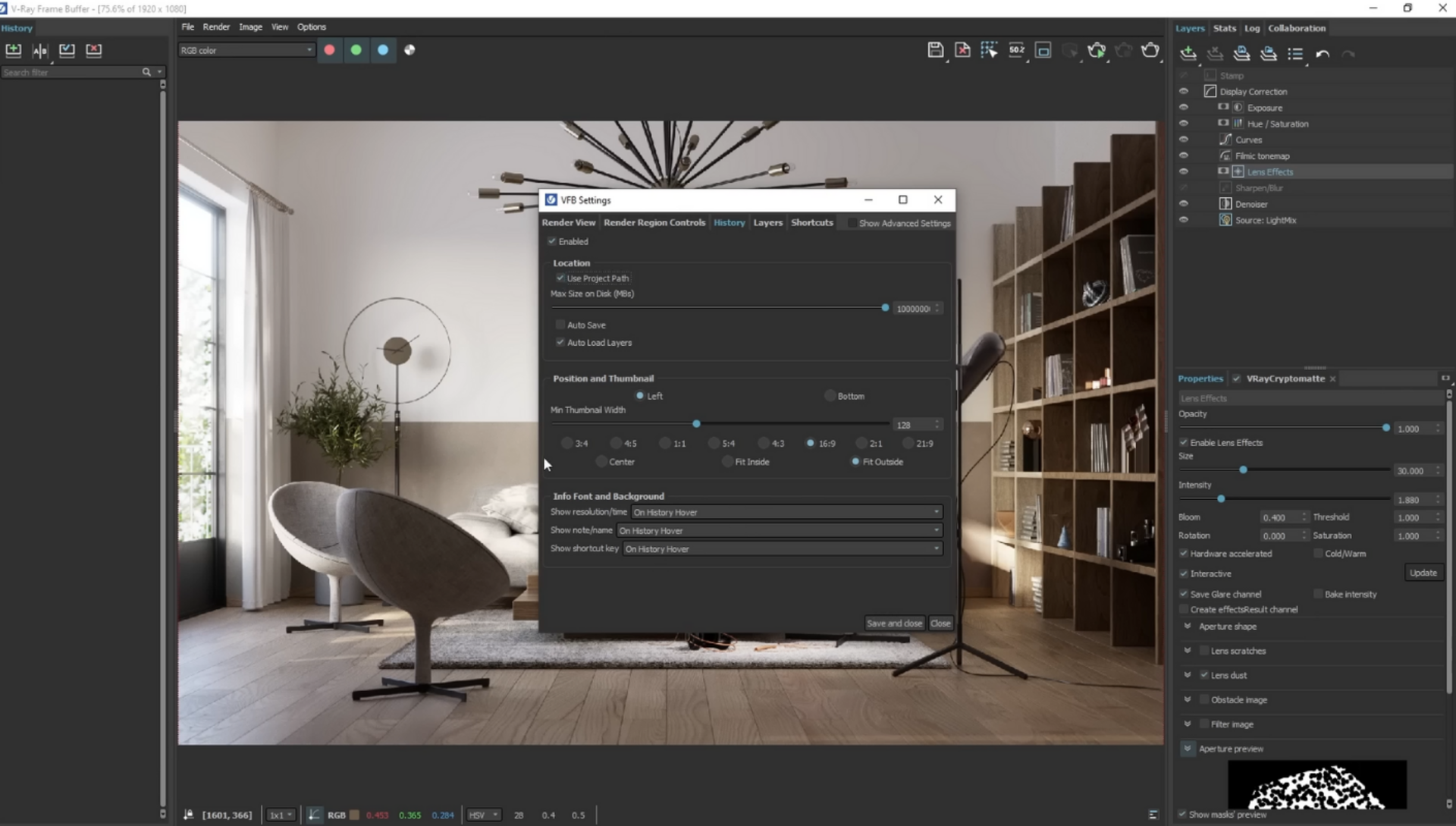Open the test resolution 50% icon
Screen dimensions: 1456x826
coord(1016,50)
